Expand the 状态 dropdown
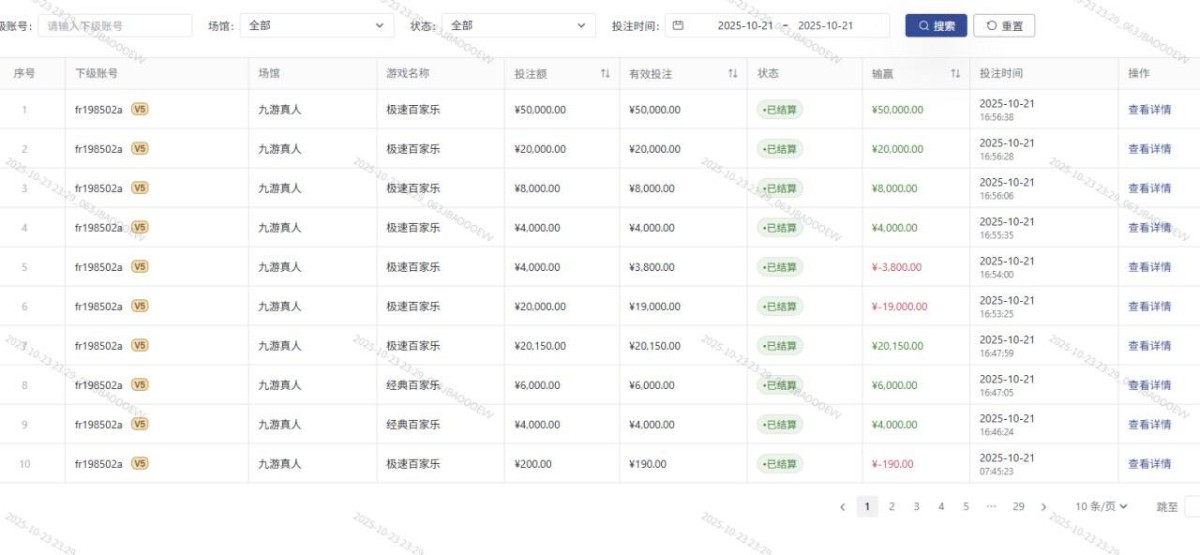 518,26
